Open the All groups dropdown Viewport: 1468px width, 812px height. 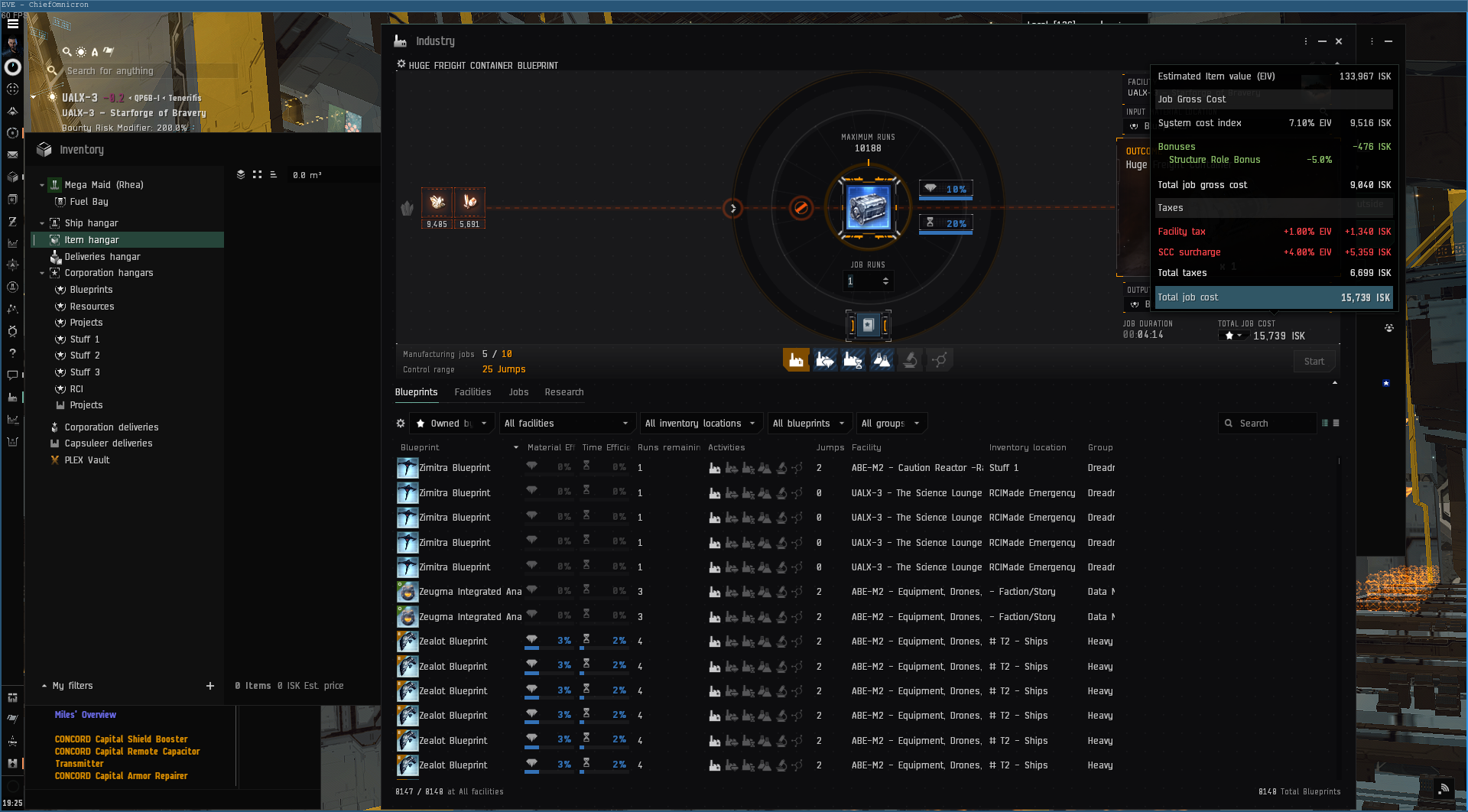coord(891,423)
